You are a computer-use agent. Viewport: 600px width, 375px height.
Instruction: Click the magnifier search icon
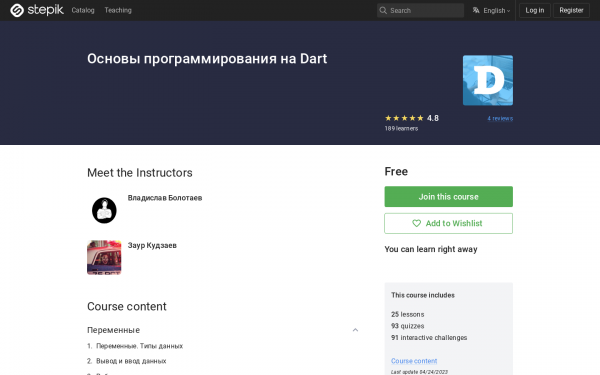pos(383,10)
